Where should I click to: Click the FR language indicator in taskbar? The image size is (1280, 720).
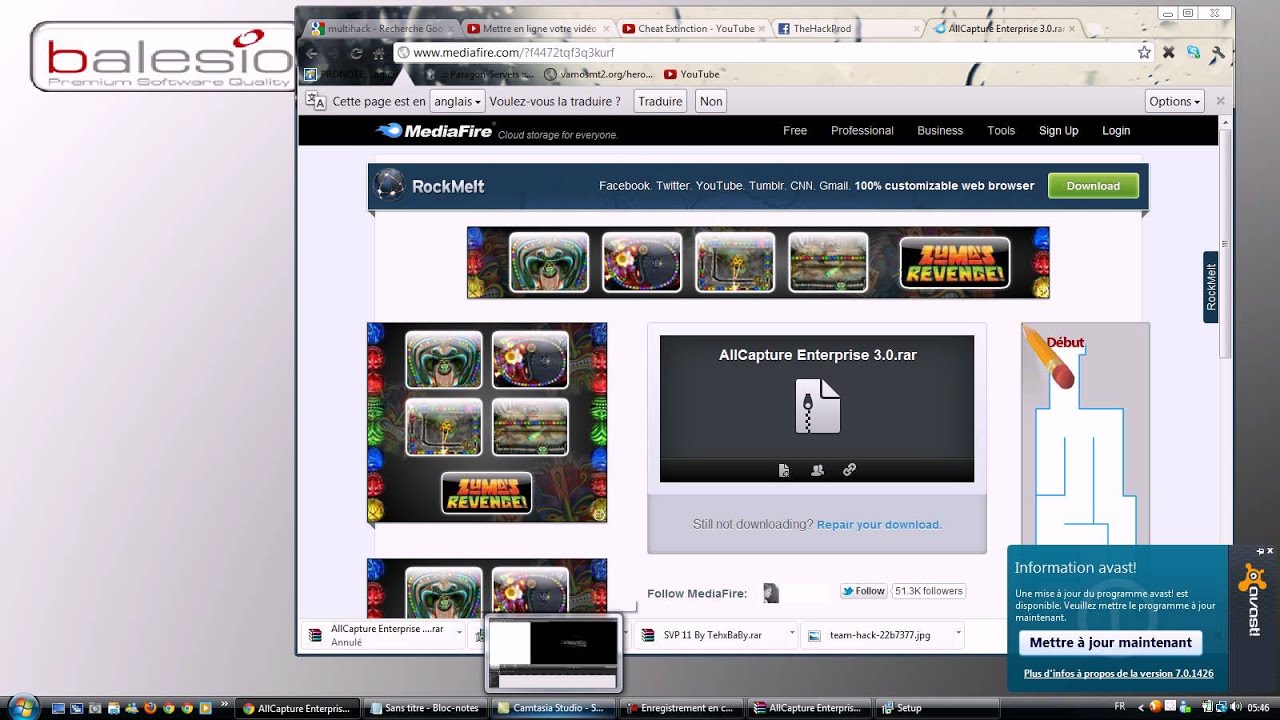pyautogui.click(x=1119, y=707)
